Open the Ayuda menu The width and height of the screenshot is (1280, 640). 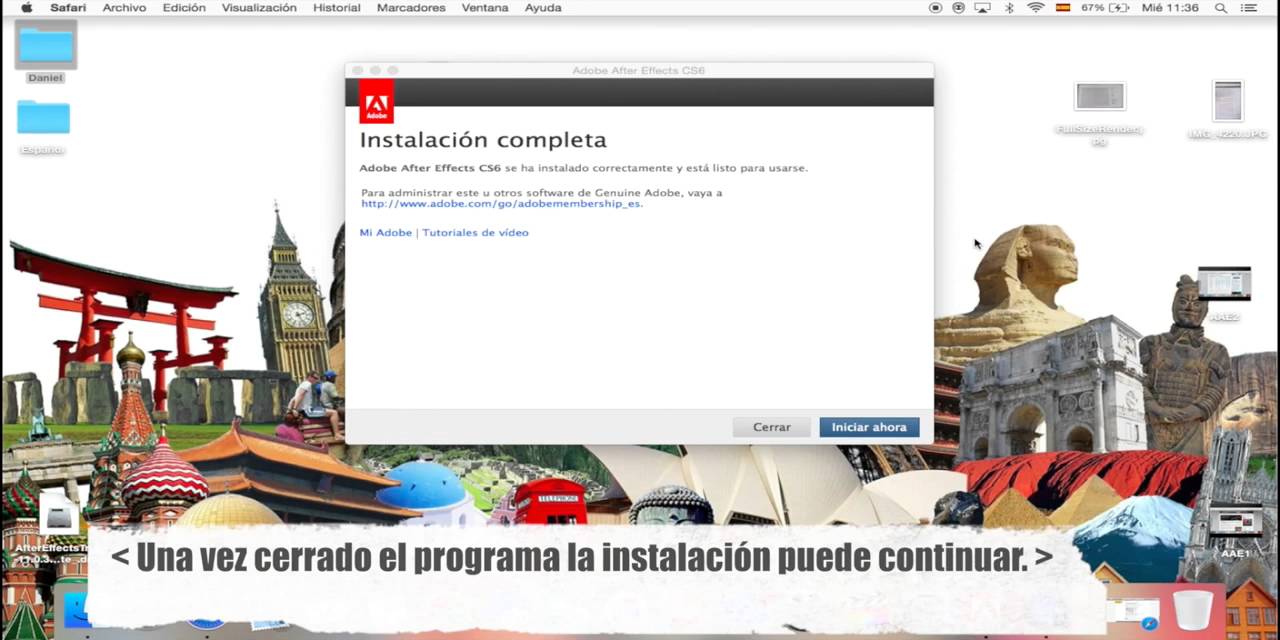(x=543, y=7)
